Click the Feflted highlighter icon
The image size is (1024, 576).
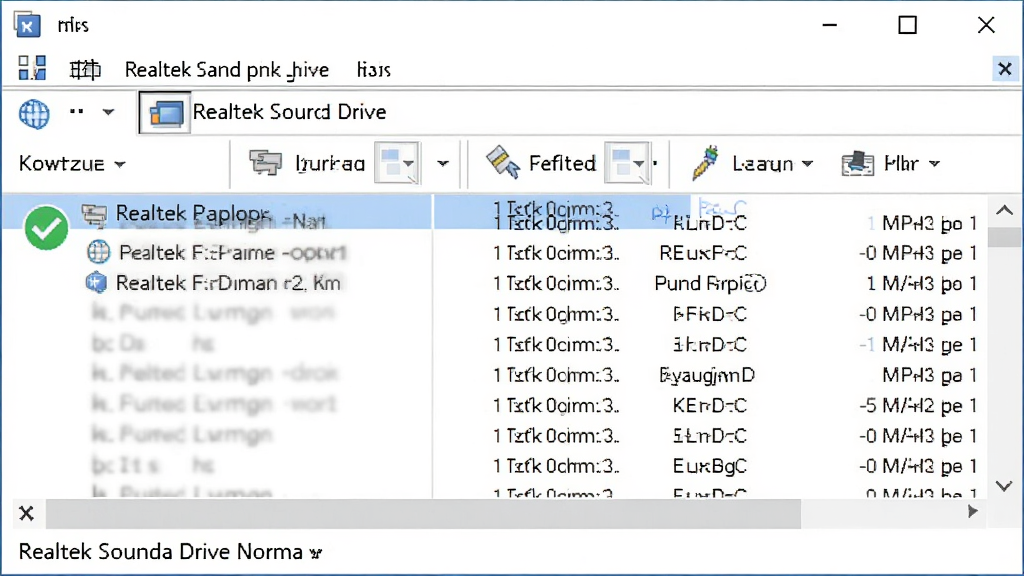502,162
